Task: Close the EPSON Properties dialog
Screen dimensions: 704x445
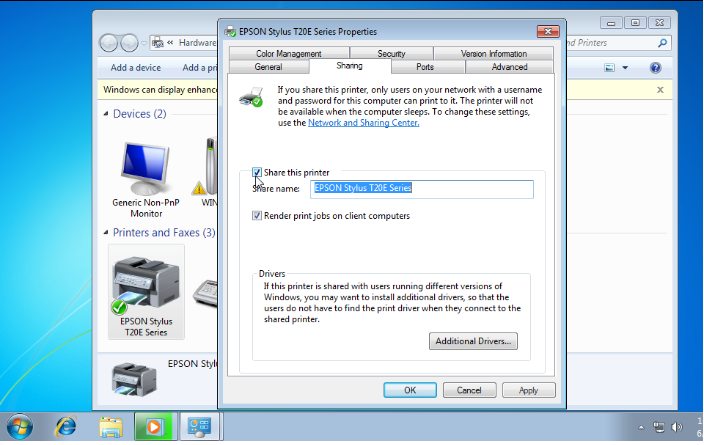Action: (548, 31)
